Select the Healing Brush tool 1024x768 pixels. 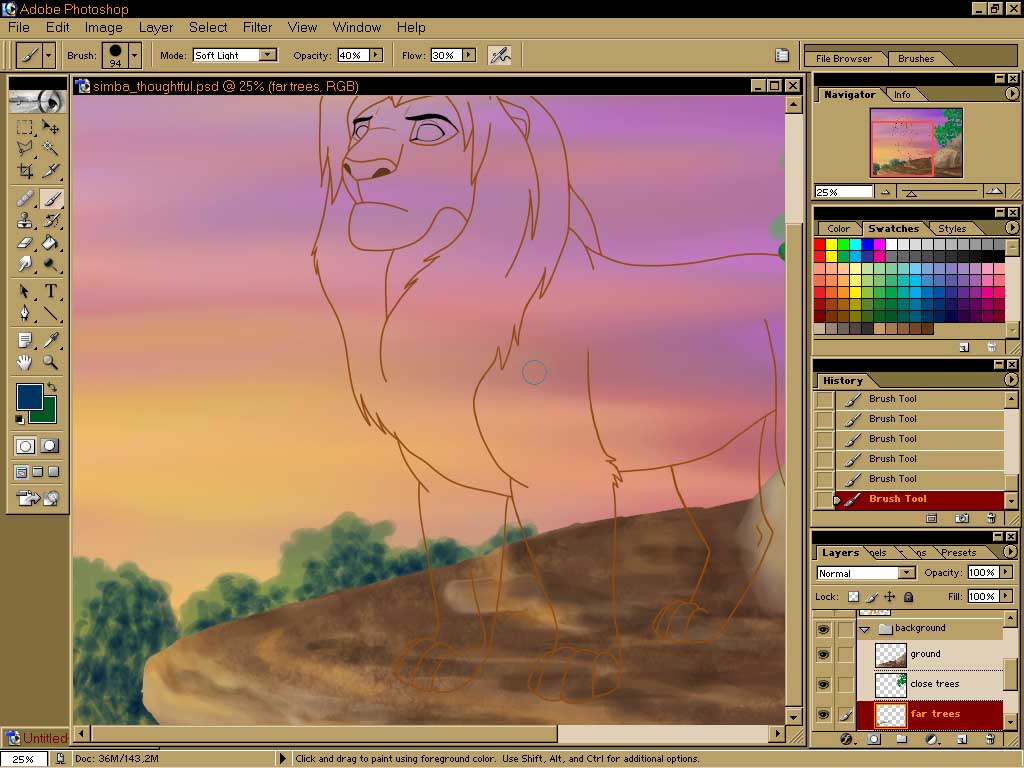(25, 198)
